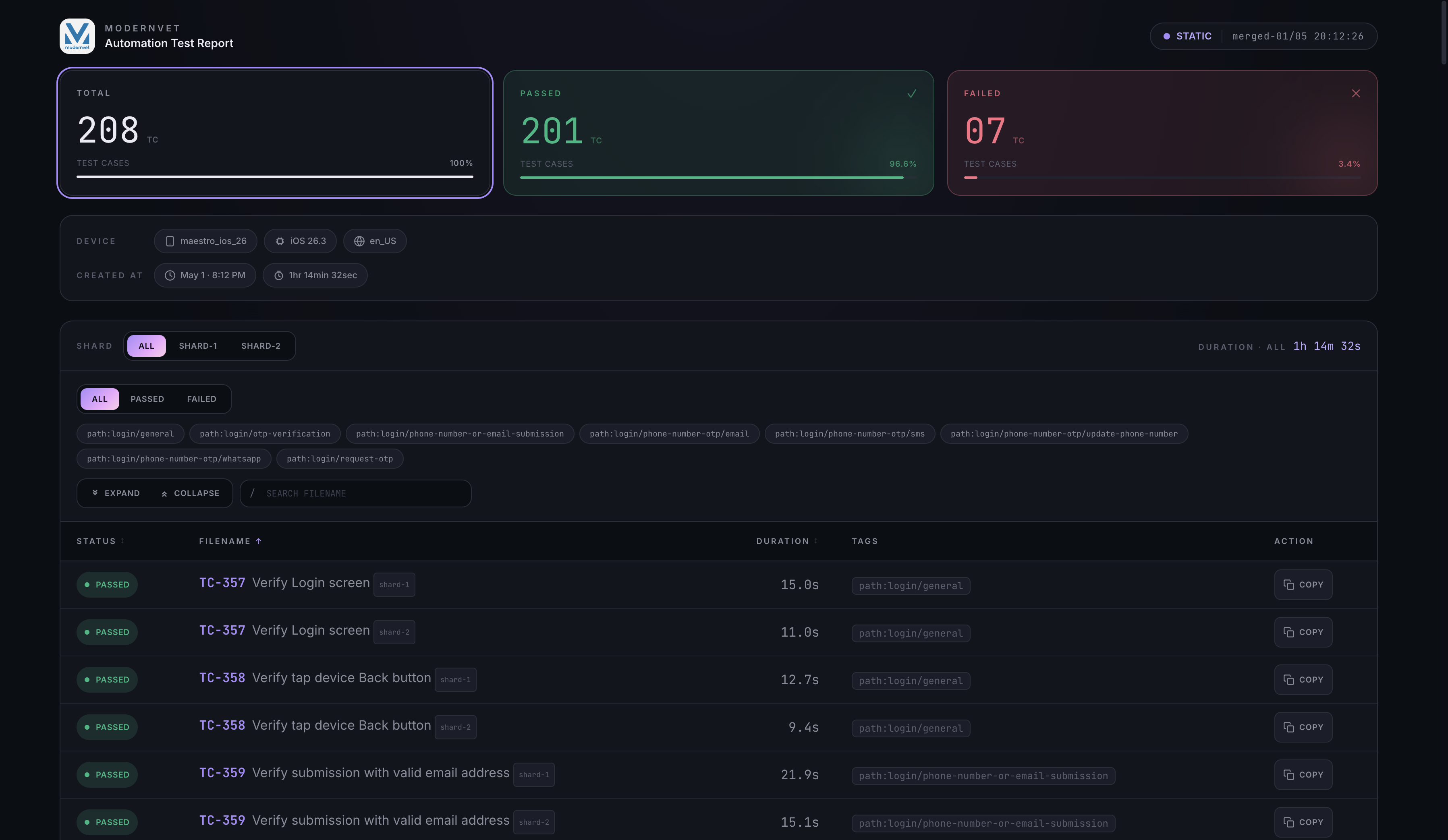Viewport: 1448px width, 840px height.
Task: Click the chip icon beside iOS 26.3
Action: click(280, 241)
